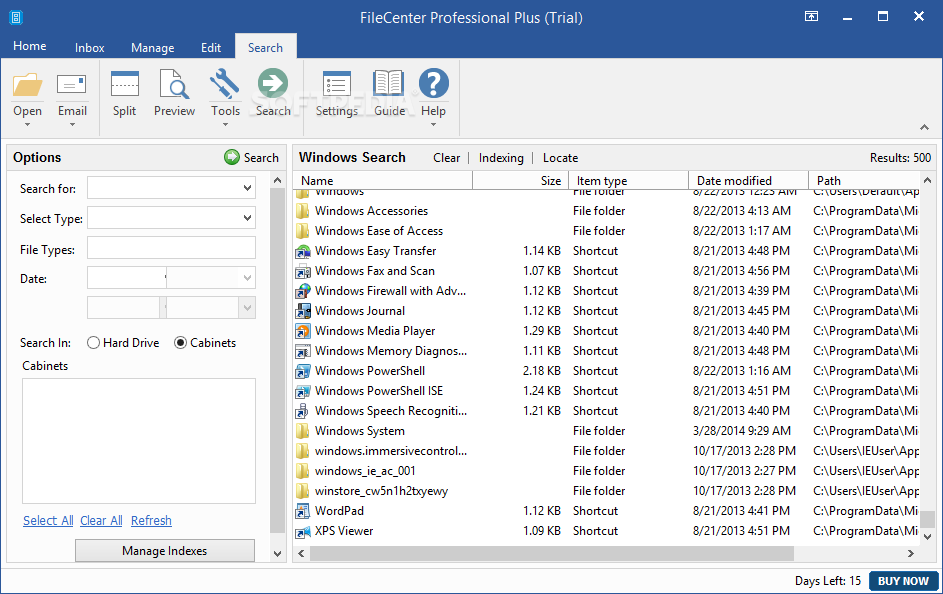Image resolution: width=943 pixels, height=594 pixels.
Task: Click Locate in Windows Search bar
Action: pos(561,158)
